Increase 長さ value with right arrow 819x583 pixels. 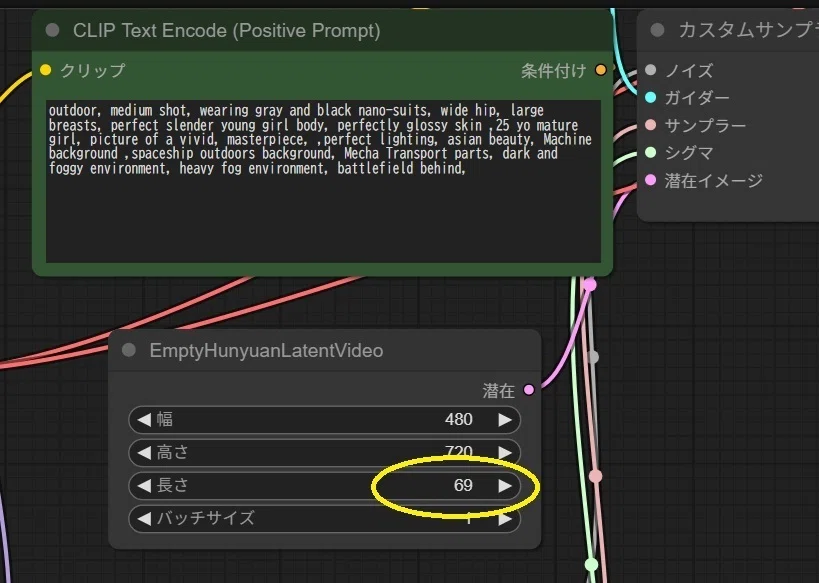click(x=505, y=485)
